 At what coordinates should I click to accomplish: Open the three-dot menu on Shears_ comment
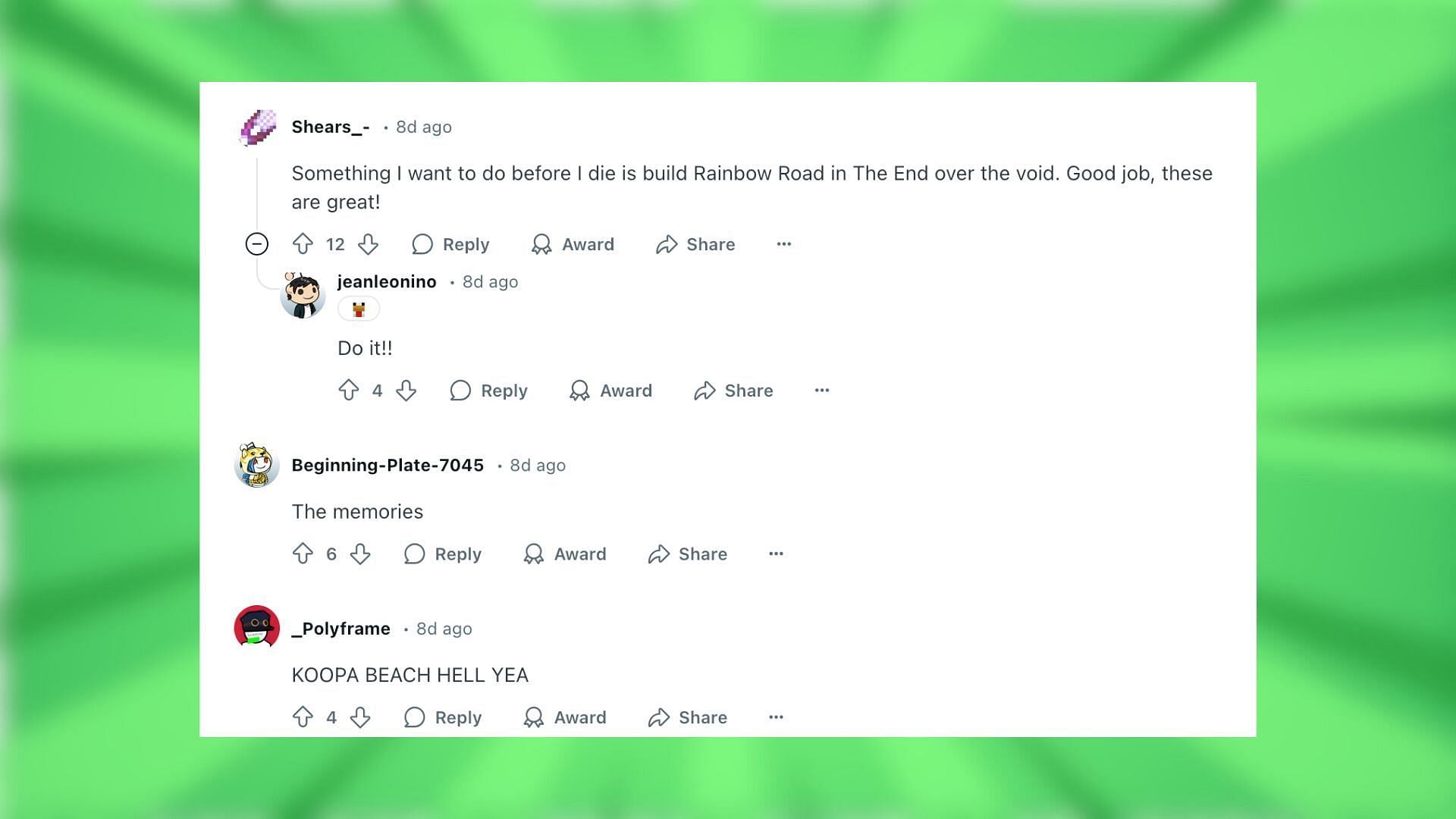coord(783,244)
